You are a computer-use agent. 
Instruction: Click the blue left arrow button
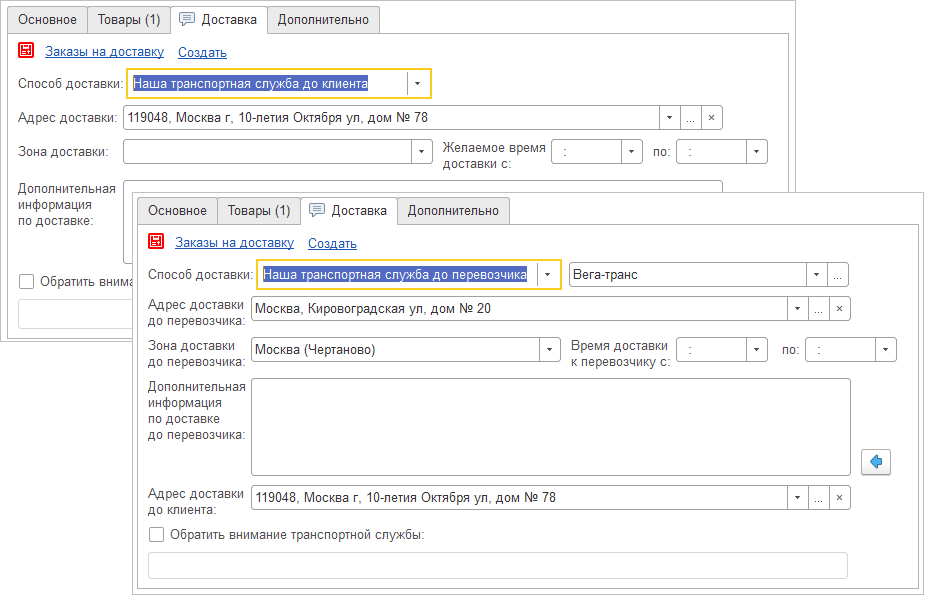(x=876, y=461)
